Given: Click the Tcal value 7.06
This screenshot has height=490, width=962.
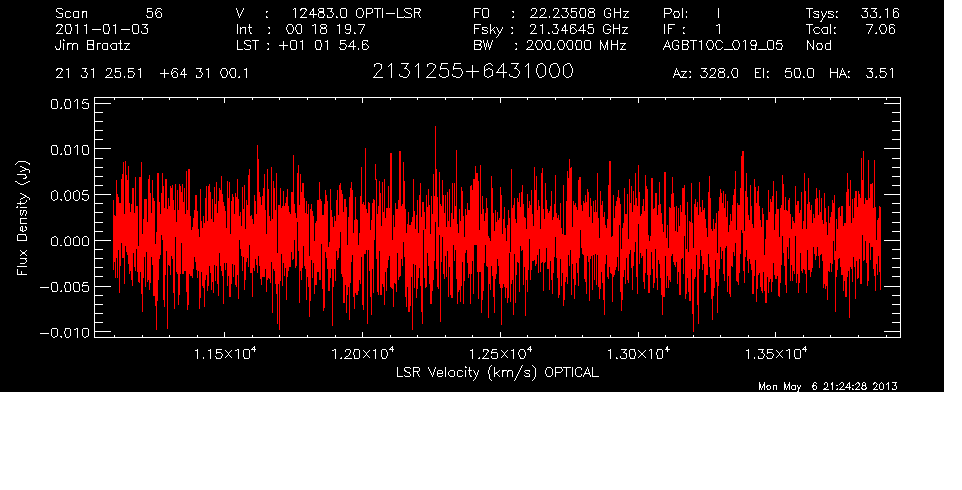Looking at the screenshot, I should (880, 29).
